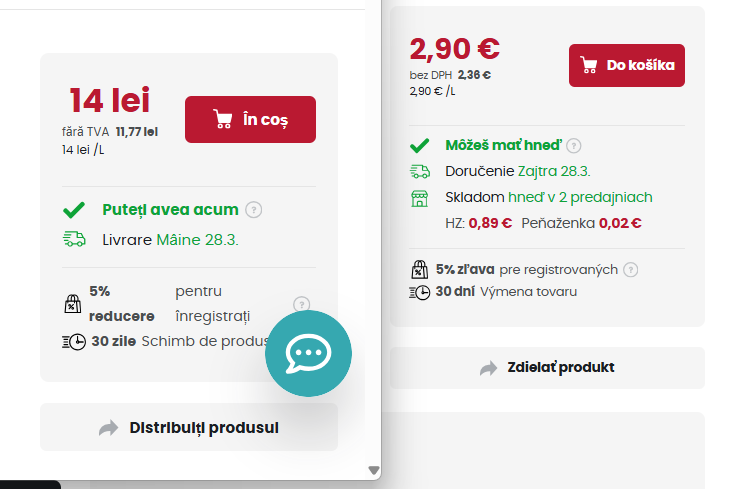The height and width of the screenshot is (489, 747).
Task: Click the clock icon beside 30 dní
Action: (x=420, y=292)
